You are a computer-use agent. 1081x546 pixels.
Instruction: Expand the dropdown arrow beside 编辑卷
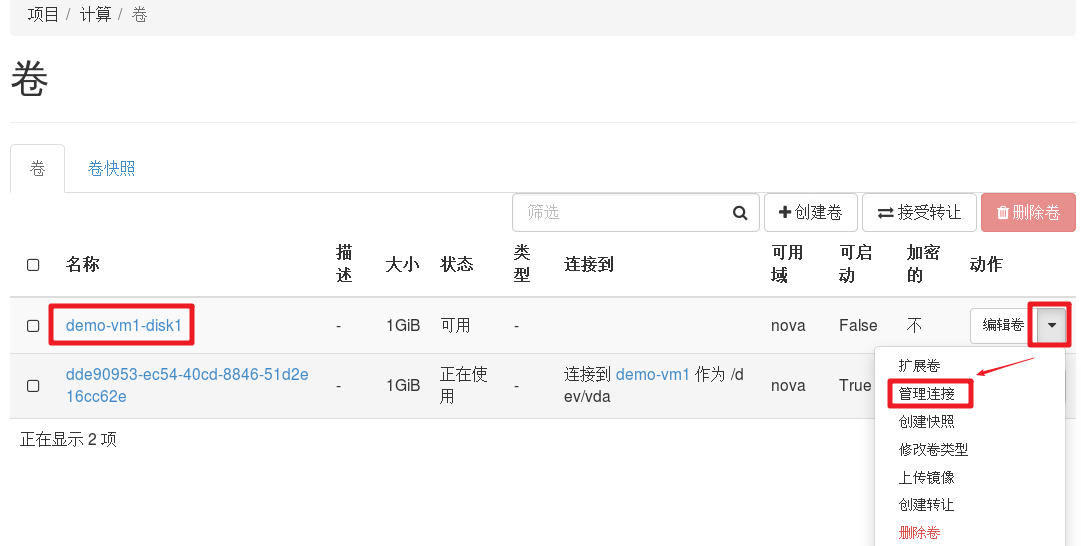1051,325
